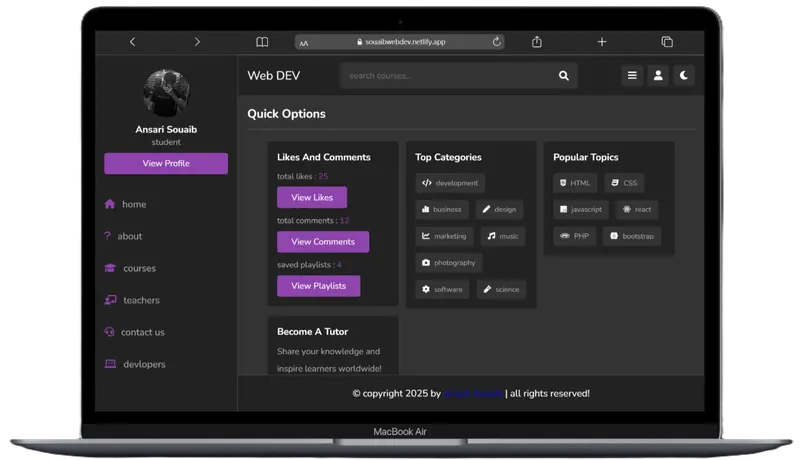Select the development category tag
Image resolution: width=800 pixels, height=460 pixels.
pyautogui.click(x=450, y=183)
